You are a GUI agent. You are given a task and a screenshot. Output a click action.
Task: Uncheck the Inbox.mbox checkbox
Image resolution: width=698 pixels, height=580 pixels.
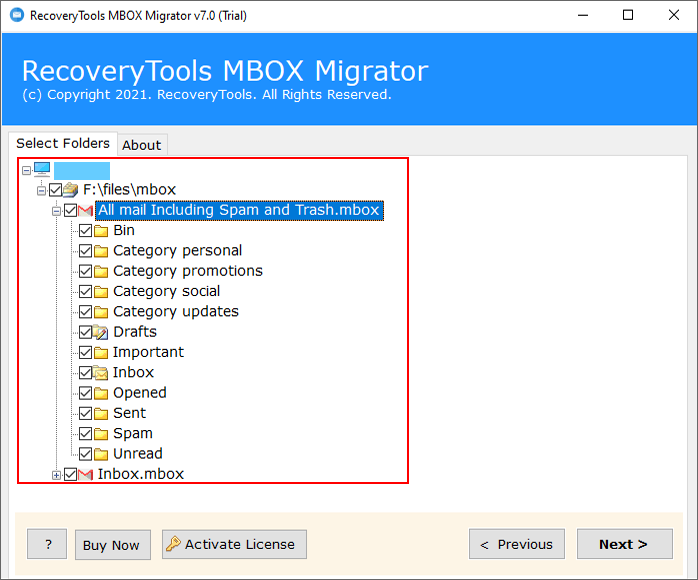[71, 475]
